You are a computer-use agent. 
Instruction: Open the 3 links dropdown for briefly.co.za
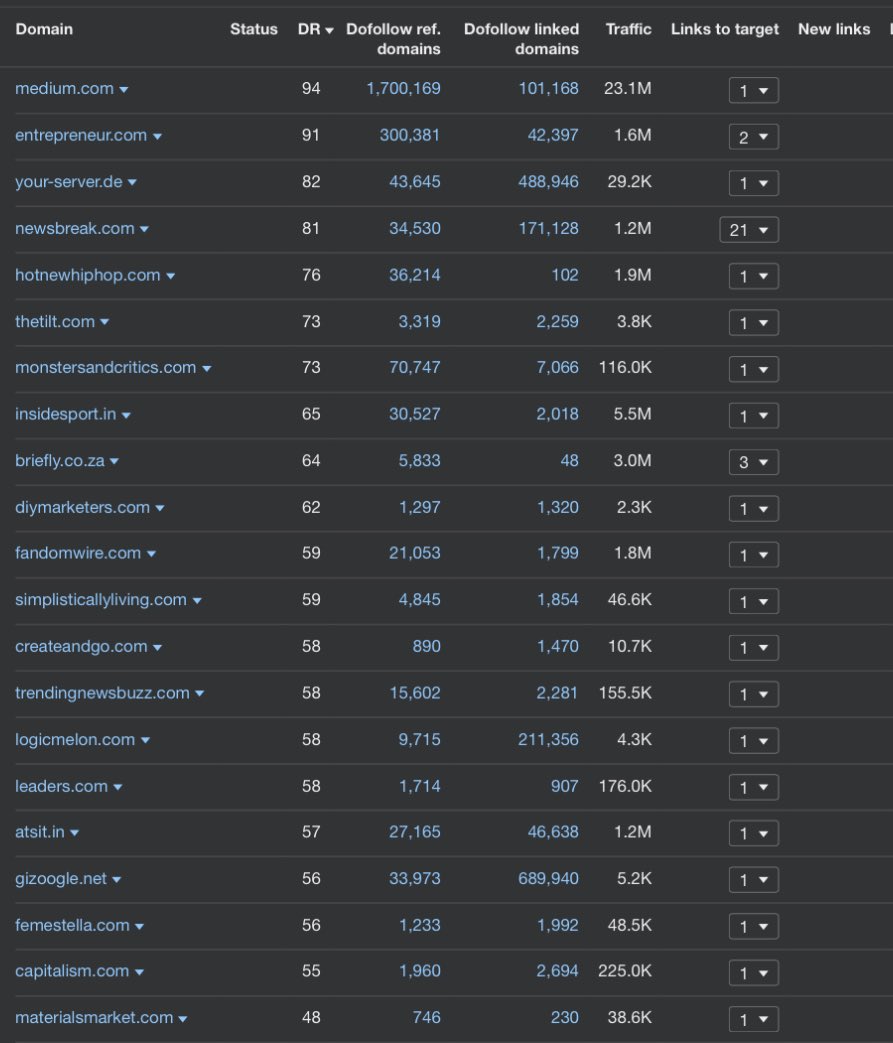(754, 462)
